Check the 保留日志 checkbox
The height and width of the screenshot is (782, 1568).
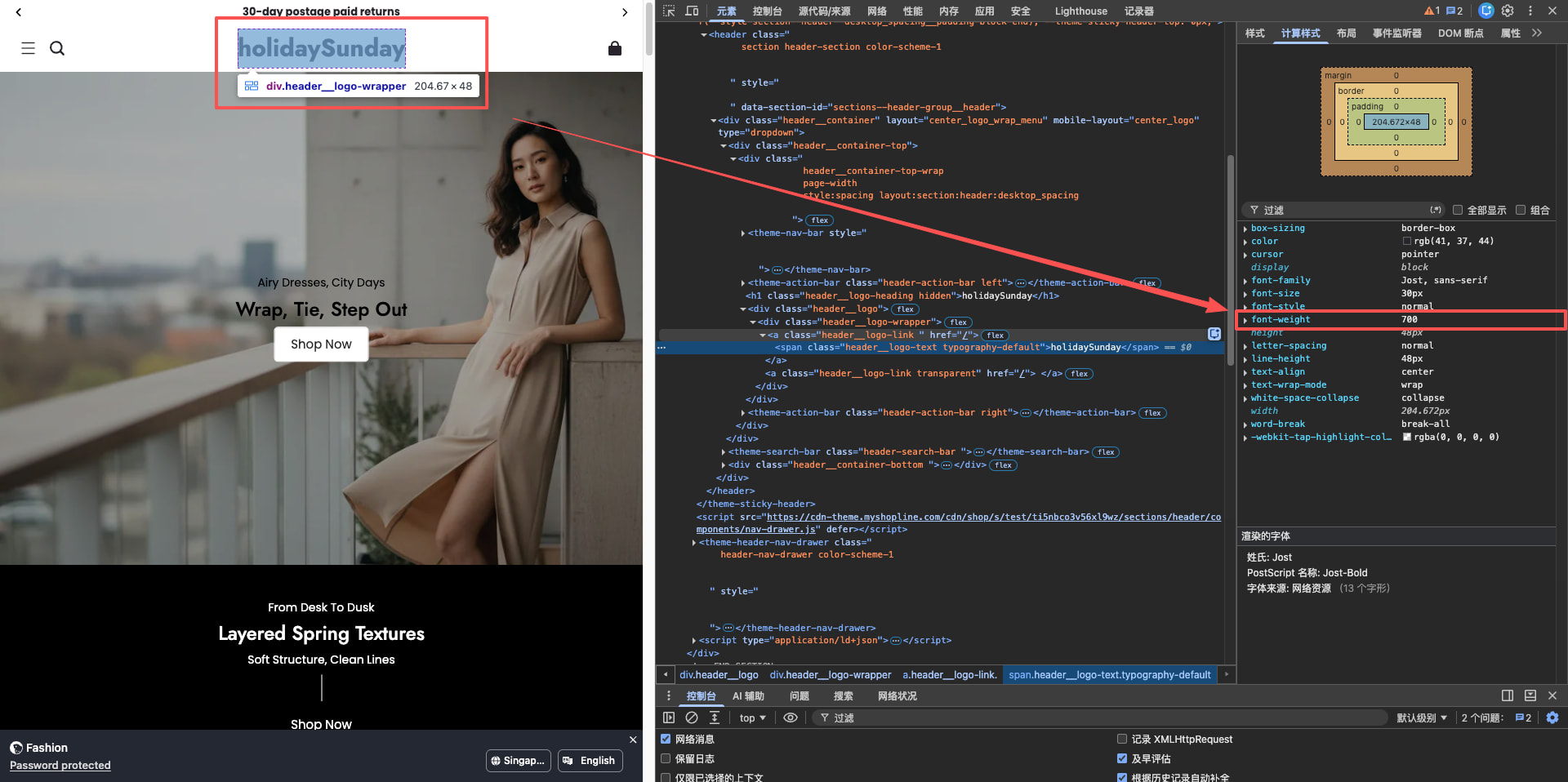pos(666,758)
